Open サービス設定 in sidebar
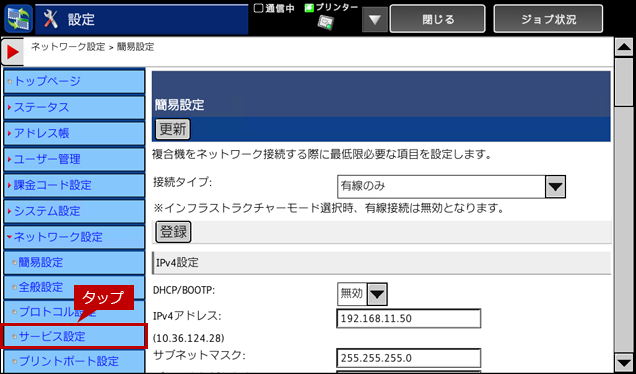The image size is (636, 374). point(74,336)
